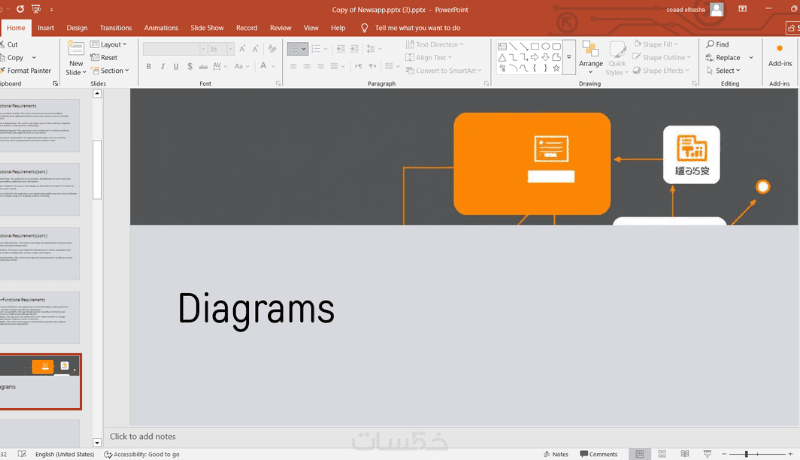This screenshot has height=460, width=800.
Task: Expand the shapes gallery More arrow
Action: pyautogui.click(x=569, y=57)
